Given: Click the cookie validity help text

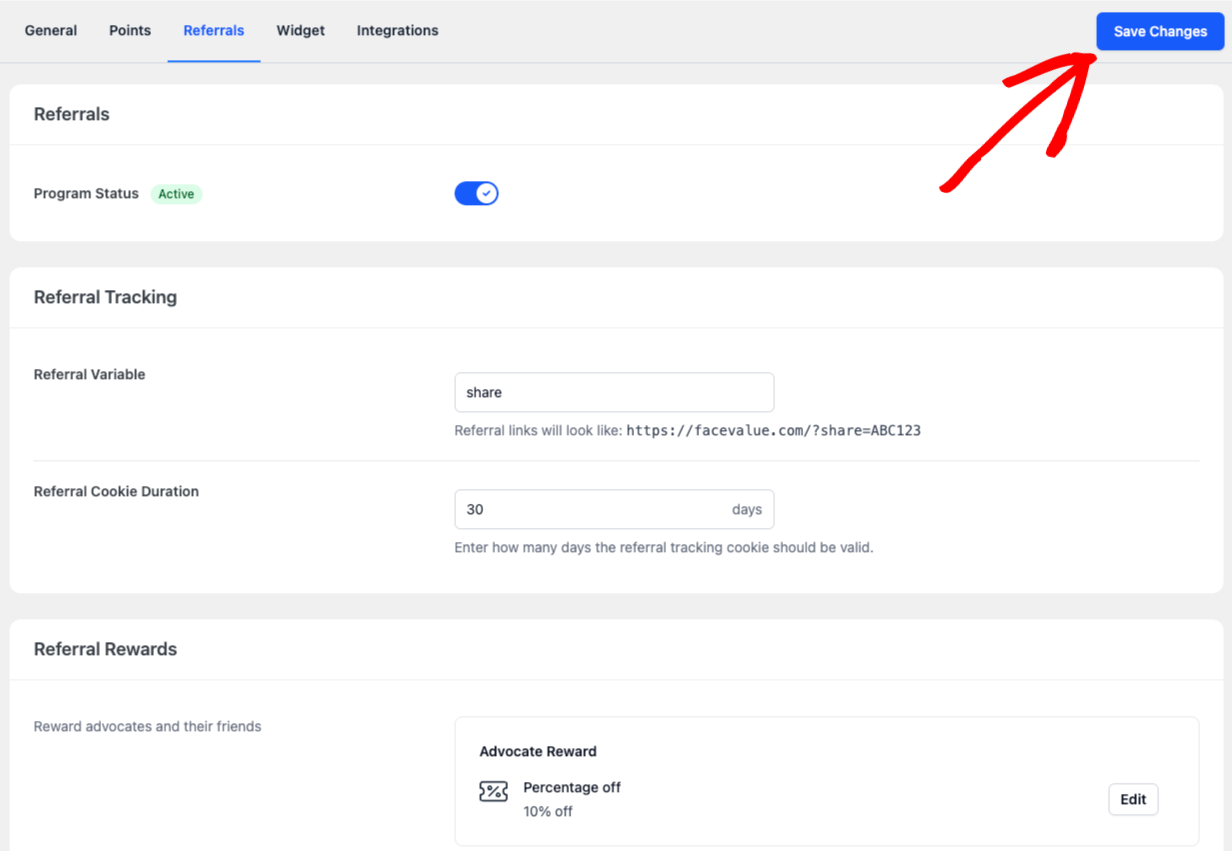Looking at the screenshot, I should [x=663, y=548].
